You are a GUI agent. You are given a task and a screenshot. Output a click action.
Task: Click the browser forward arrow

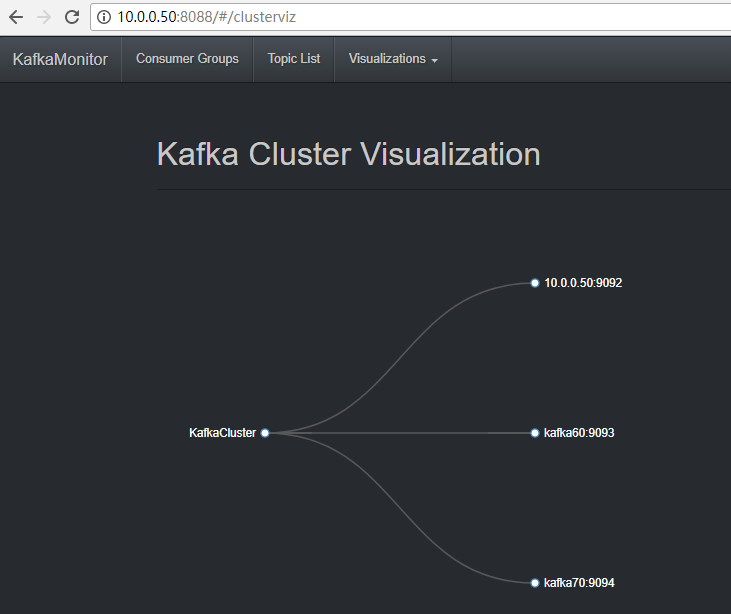click(x=43, y=17)
